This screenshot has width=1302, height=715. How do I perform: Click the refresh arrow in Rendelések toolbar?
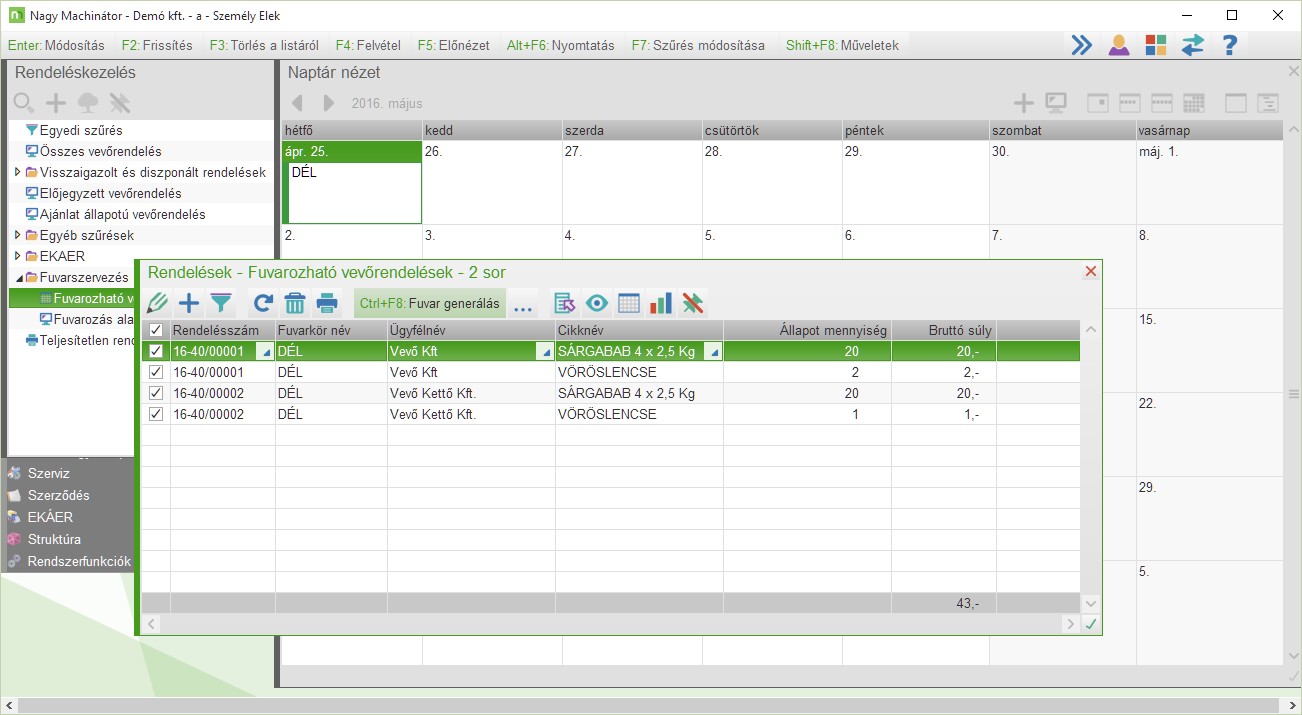[x=263, y=304]
